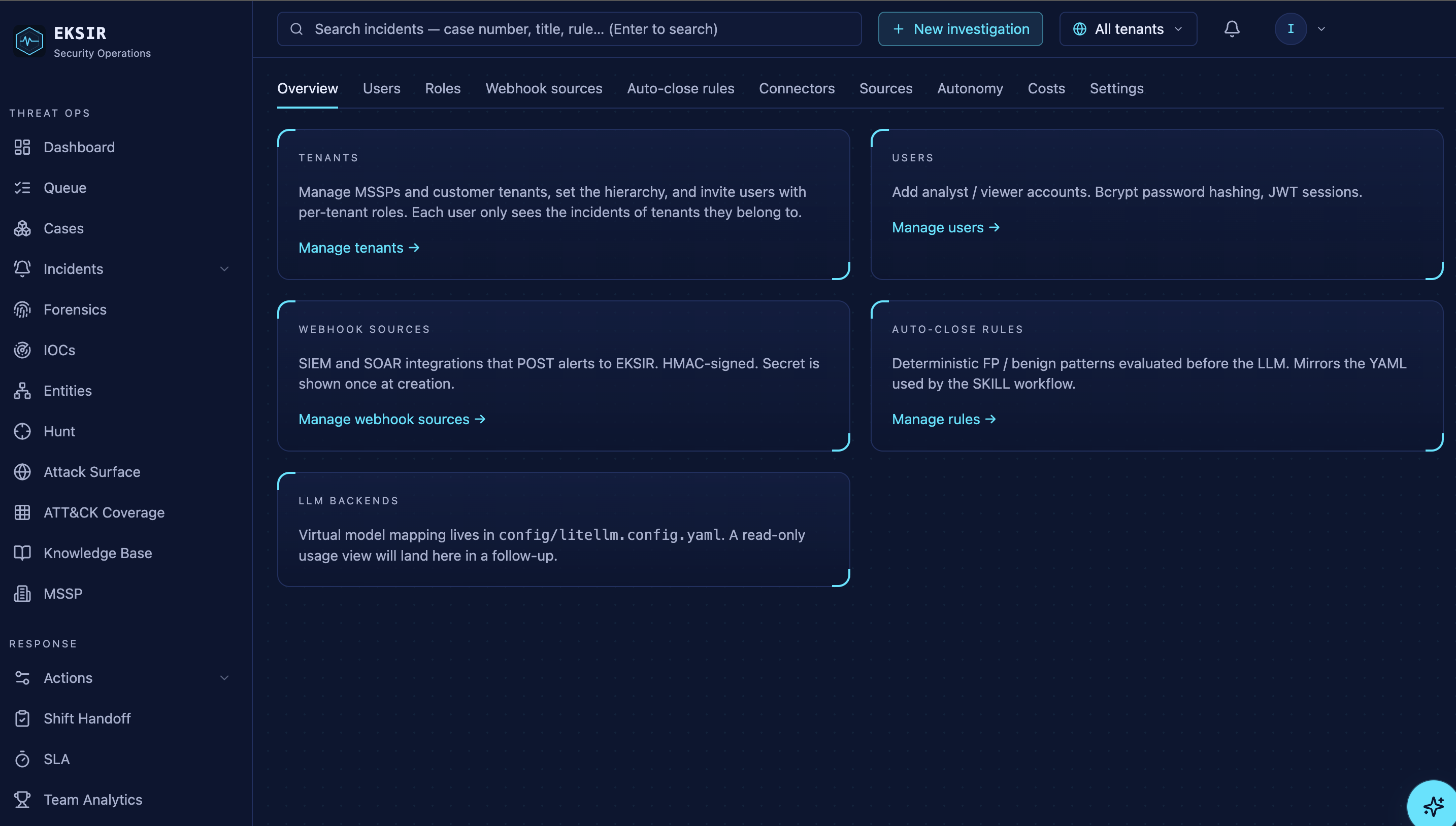Open the Auto-close rules tab

(x=681, y=88)
